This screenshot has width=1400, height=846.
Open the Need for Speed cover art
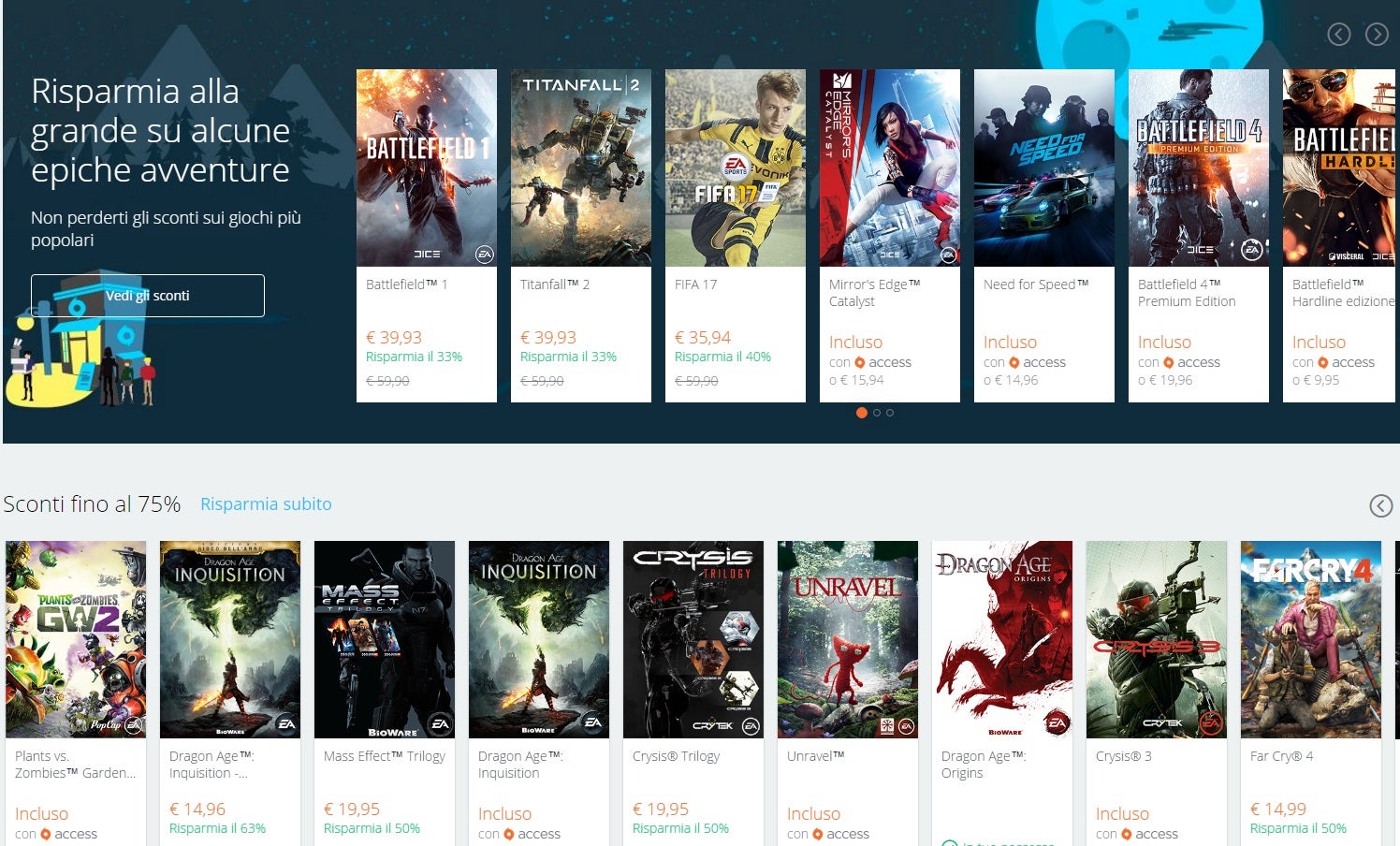click(1044, 168)
